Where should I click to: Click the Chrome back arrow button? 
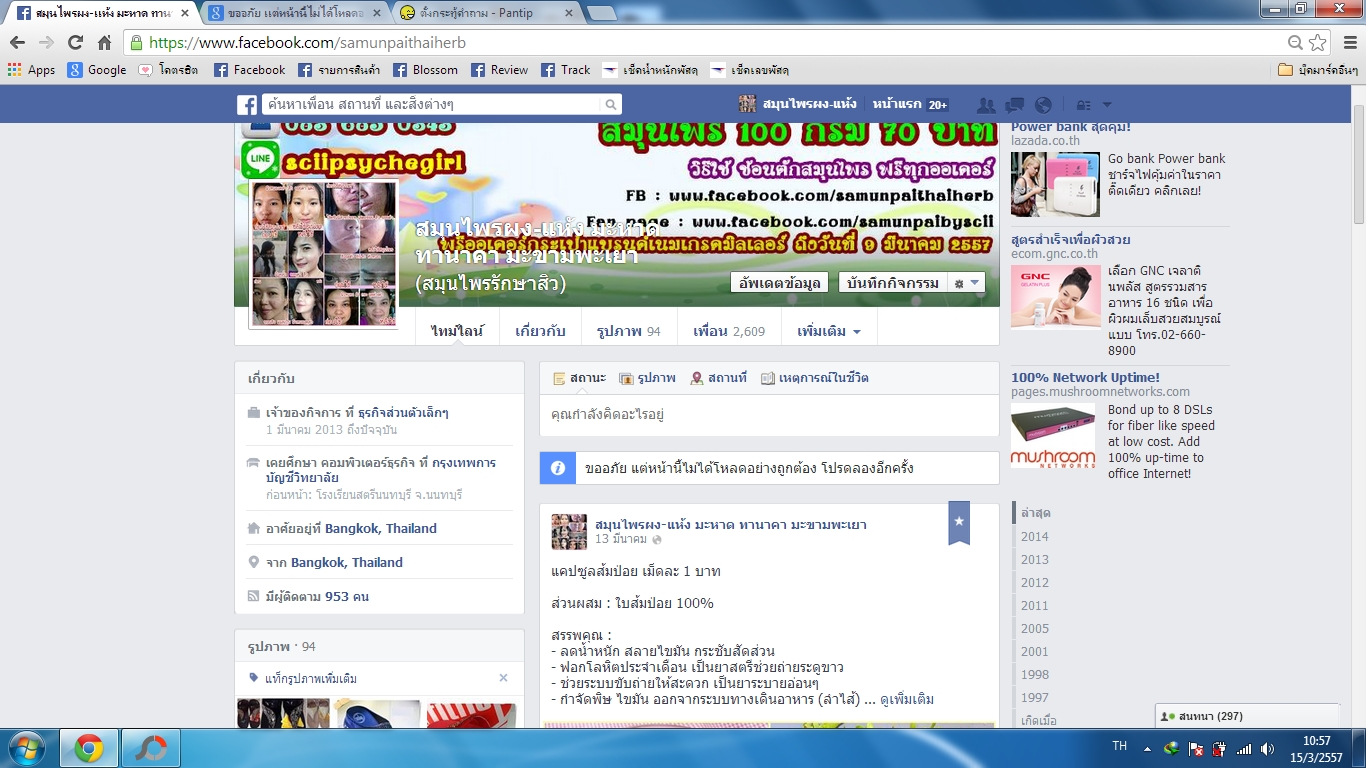click(x=17, y=43)
